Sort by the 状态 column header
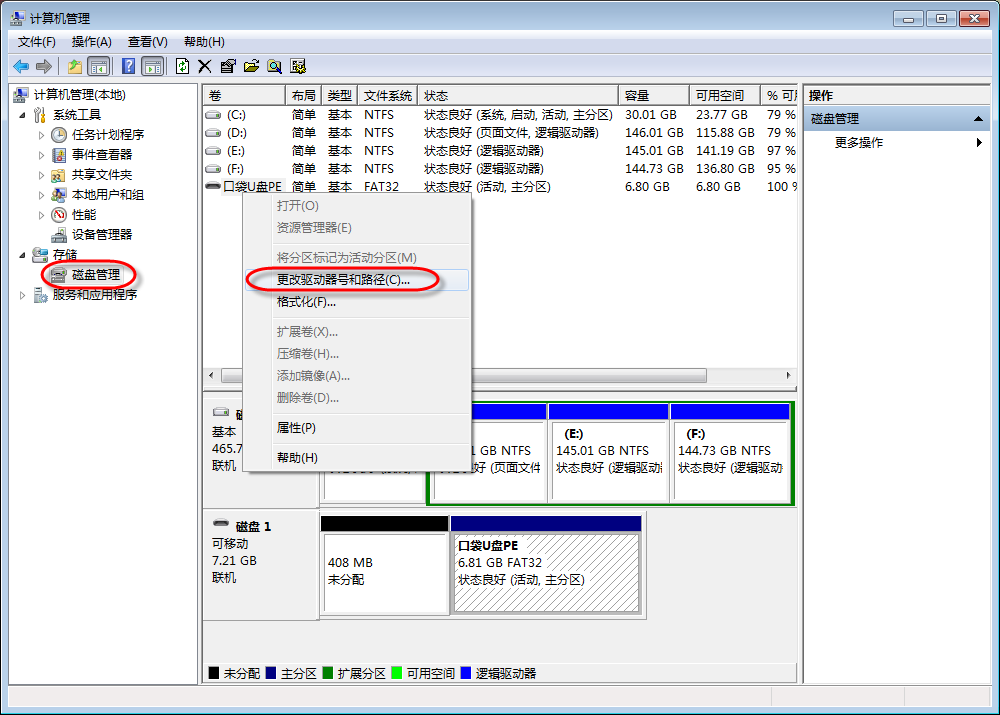 [x=518, y=96]
